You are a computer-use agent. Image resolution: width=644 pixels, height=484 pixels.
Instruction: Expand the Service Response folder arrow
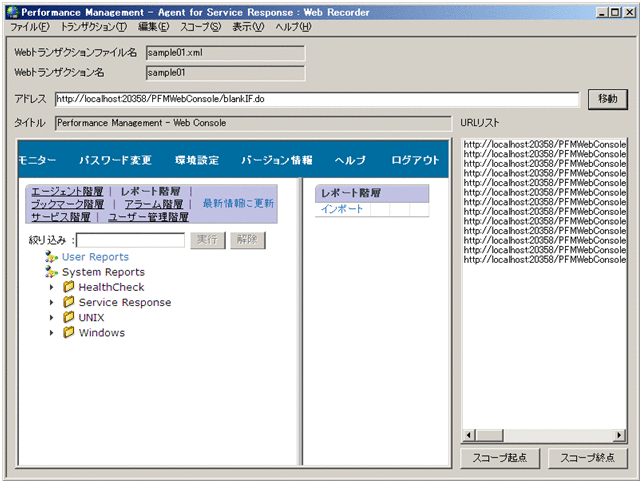coord(52,302)
